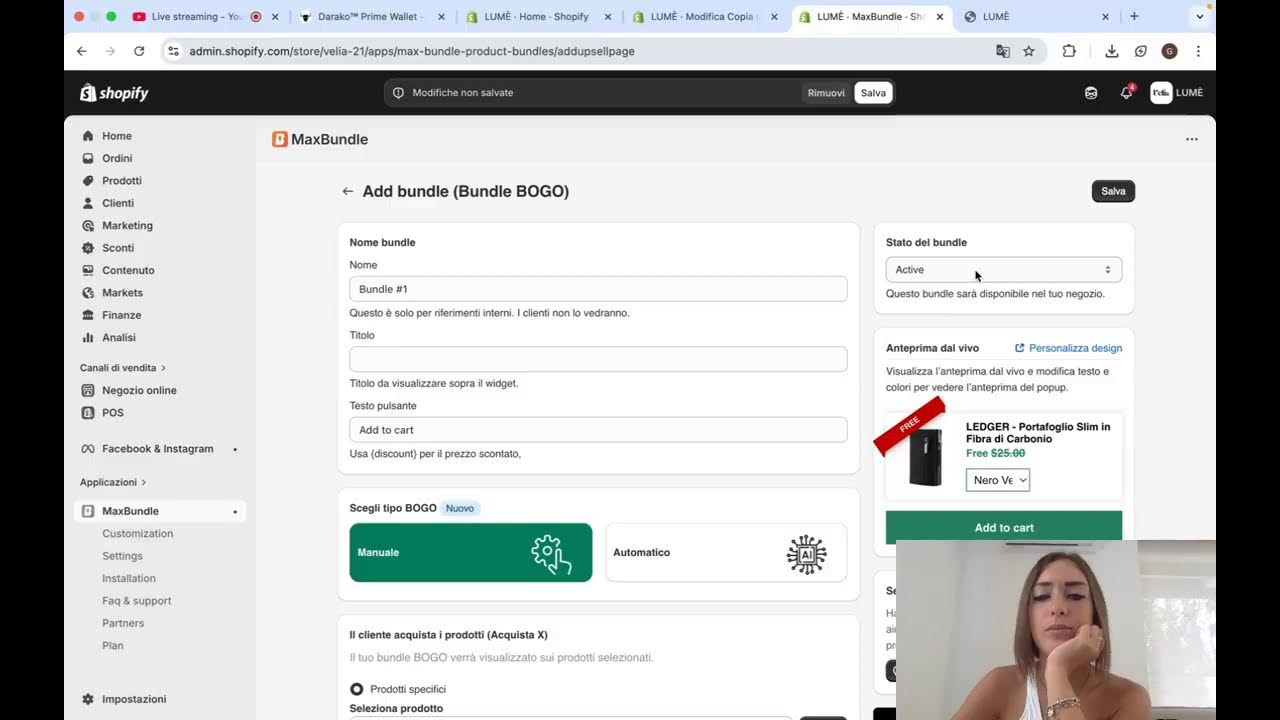Screen dimensions: 1280x720
Task: Open Faq & support under MaxBundle
Action: [x=137, y=601]
